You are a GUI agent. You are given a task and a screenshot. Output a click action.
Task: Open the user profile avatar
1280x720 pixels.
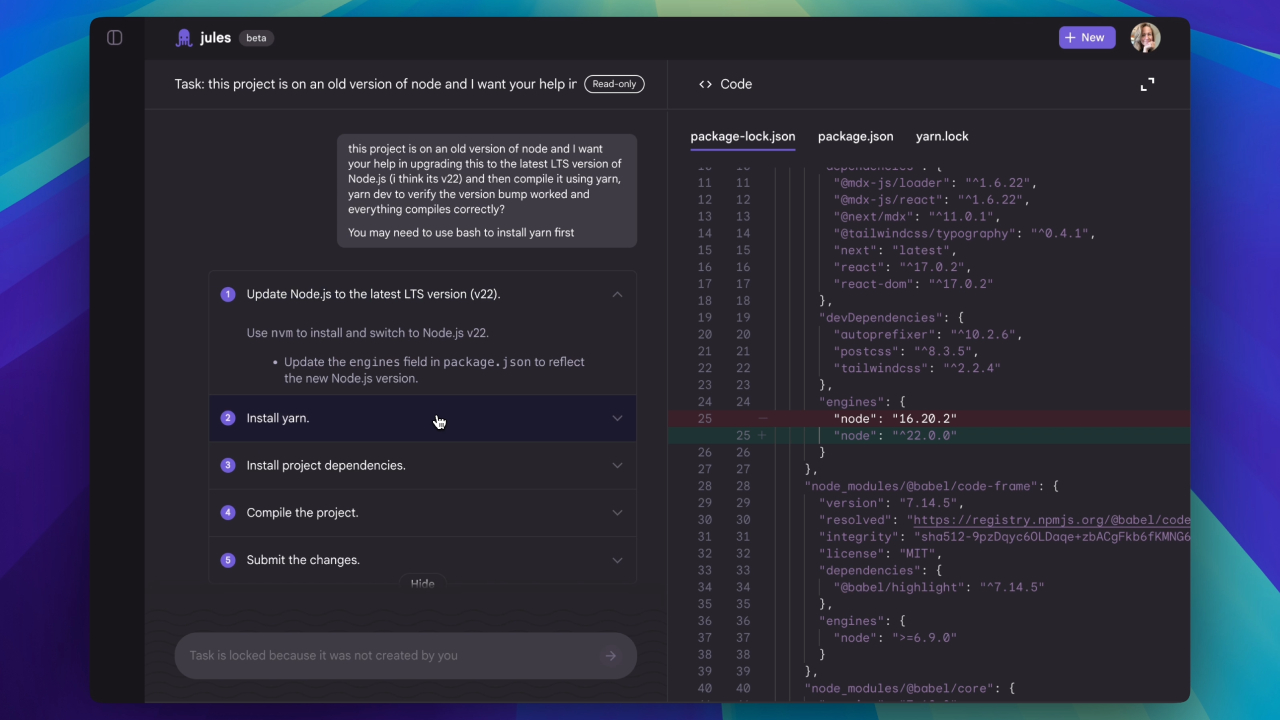1145,38
